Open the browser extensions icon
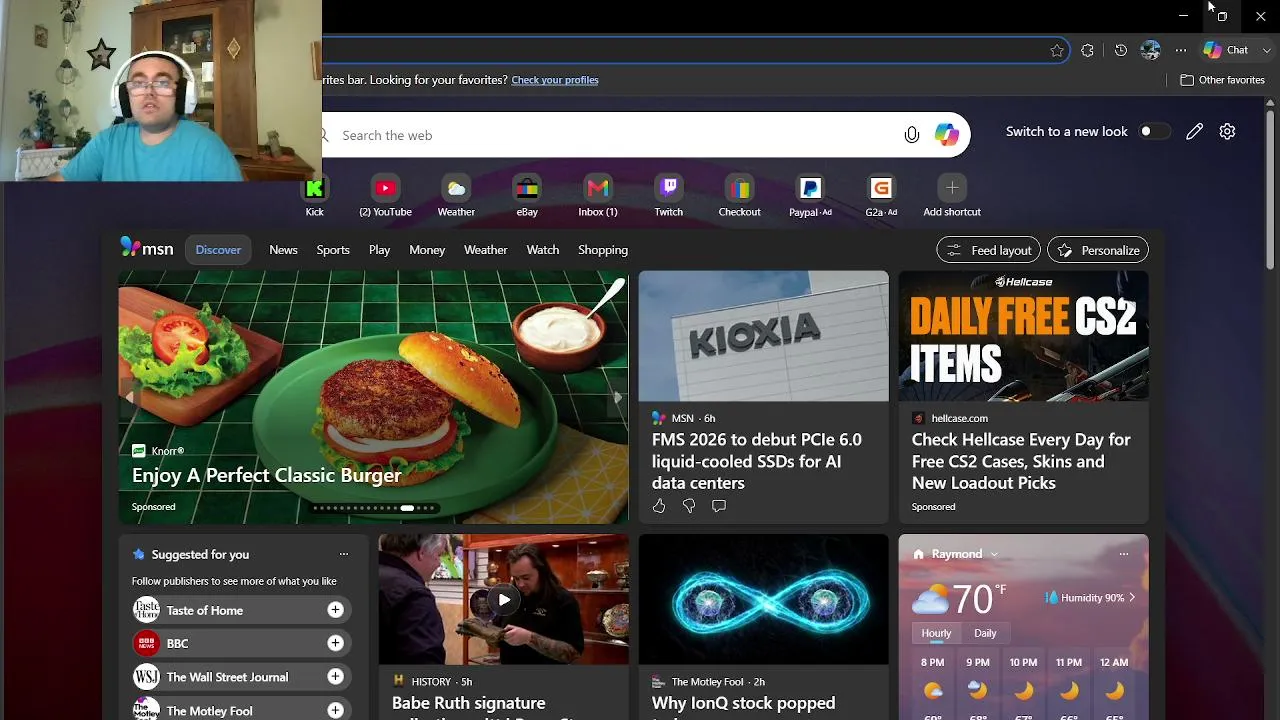This screenshot has width=1280, height=720. pyautogui.click(x=1088, y=50)
